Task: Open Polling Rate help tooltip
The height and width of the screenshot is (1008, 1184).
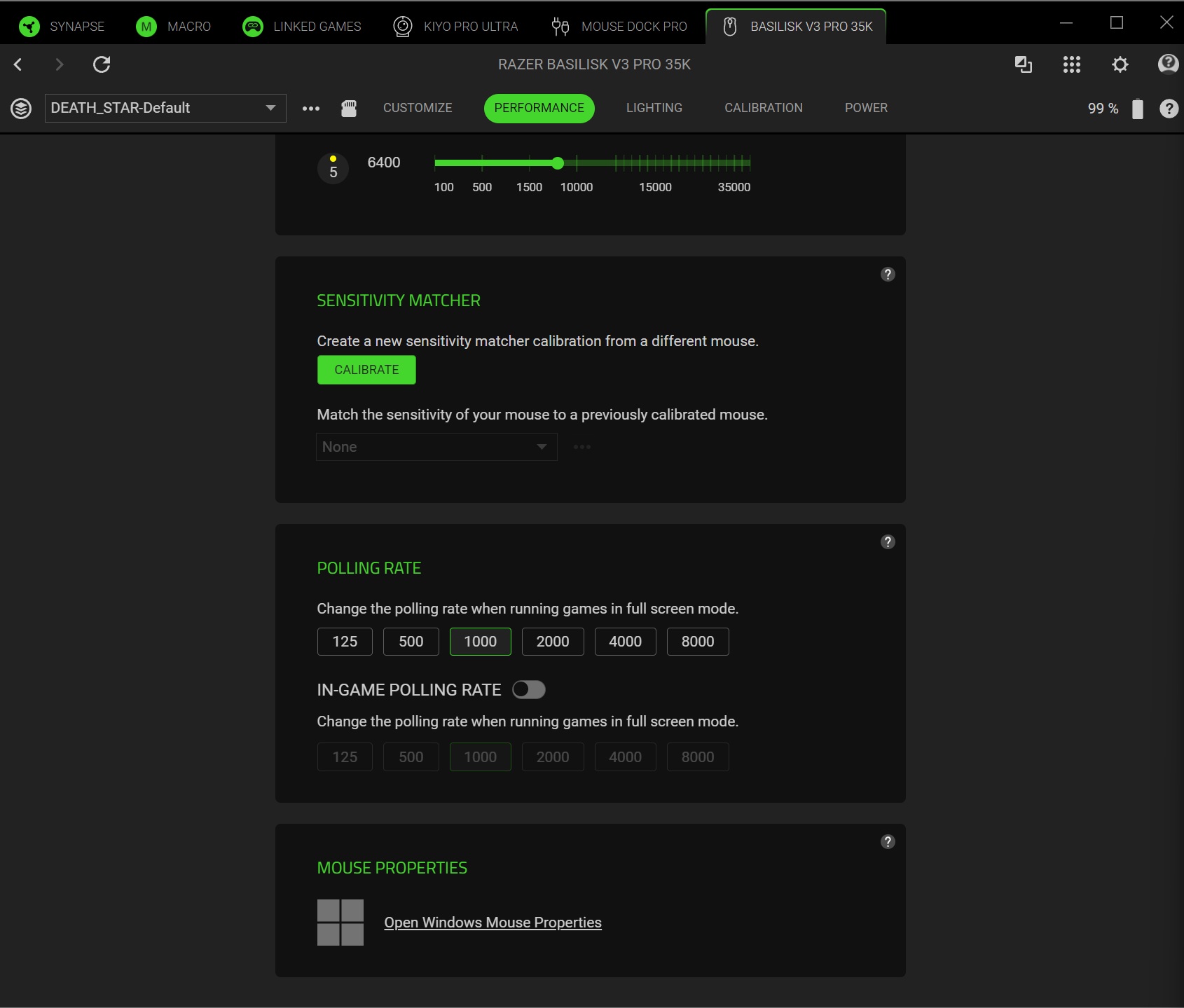Action: (888, 542)
